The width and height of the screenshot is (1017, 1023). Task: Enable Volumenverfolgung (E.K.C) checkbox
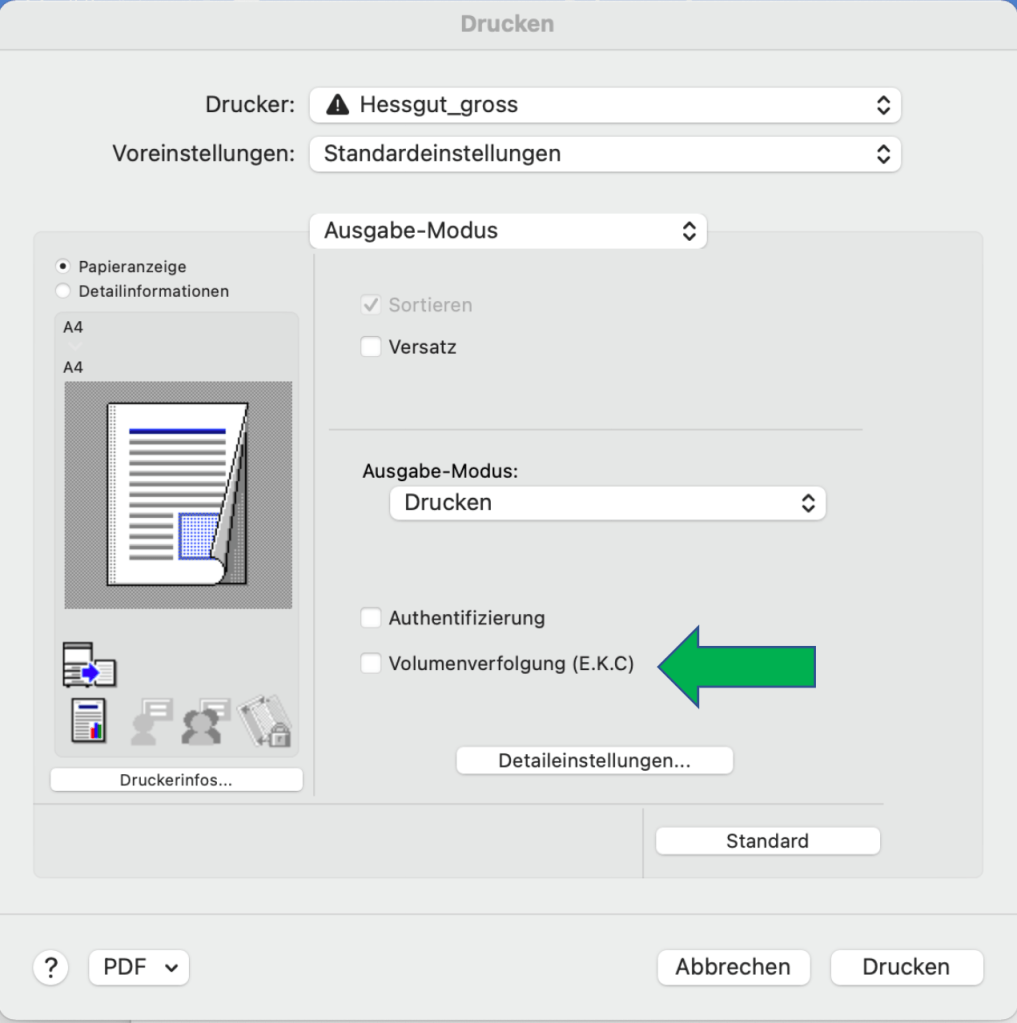pos(371,663)
